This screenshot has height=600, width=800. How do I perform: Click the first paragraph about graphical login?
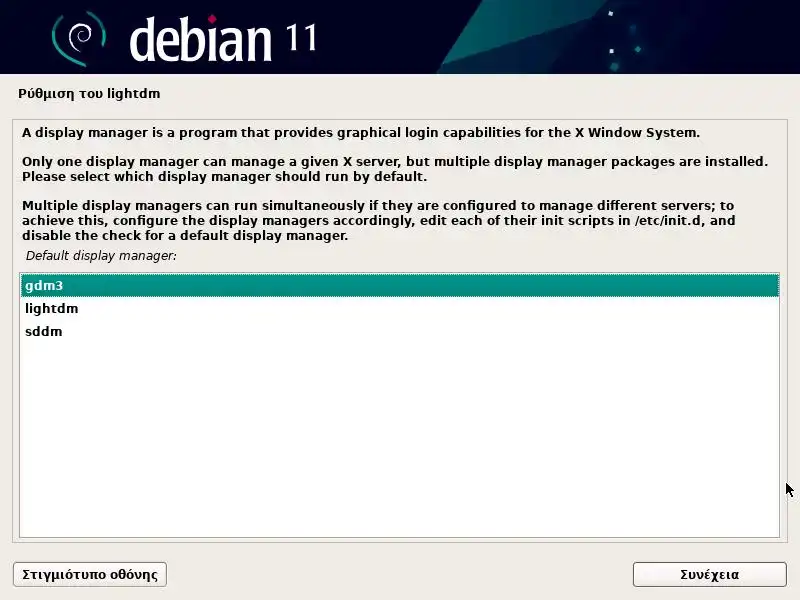(x=361, y=133)
